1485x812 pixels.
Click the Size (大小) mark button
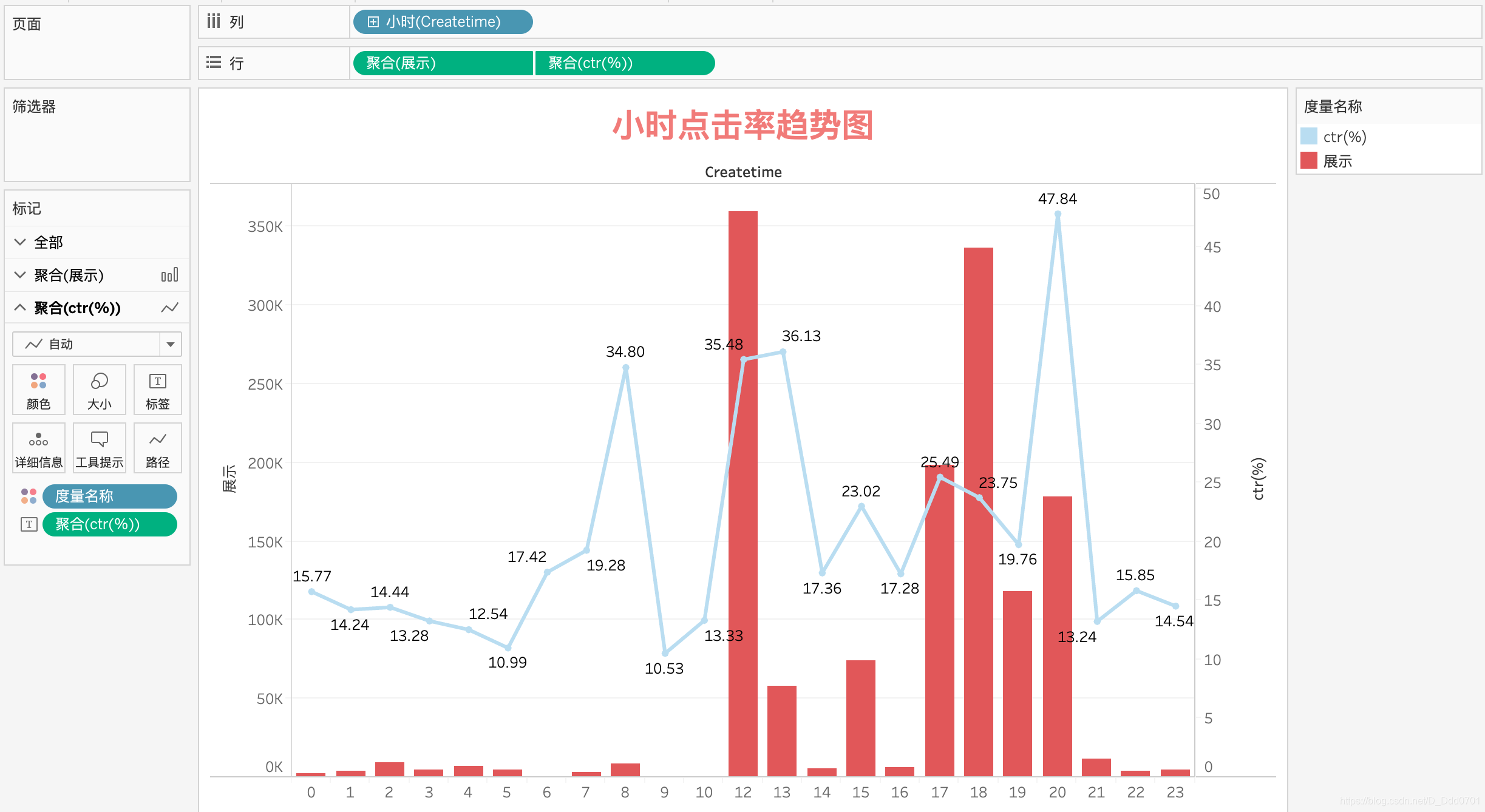100,390
